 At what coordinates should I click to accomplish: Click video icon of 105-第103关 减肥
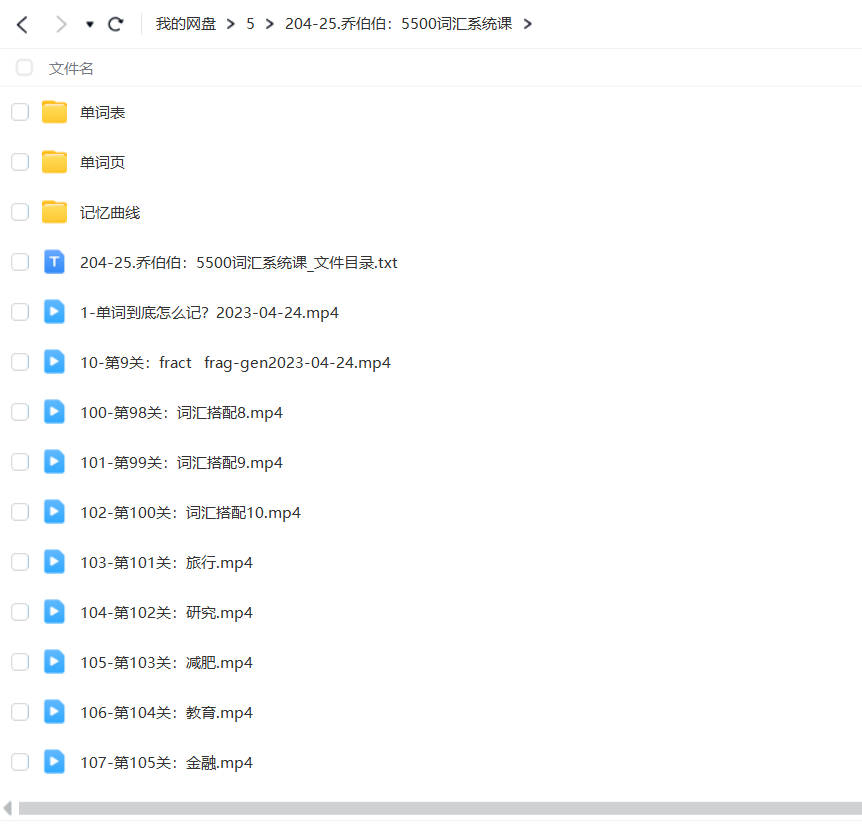click(x=54, y=663)
